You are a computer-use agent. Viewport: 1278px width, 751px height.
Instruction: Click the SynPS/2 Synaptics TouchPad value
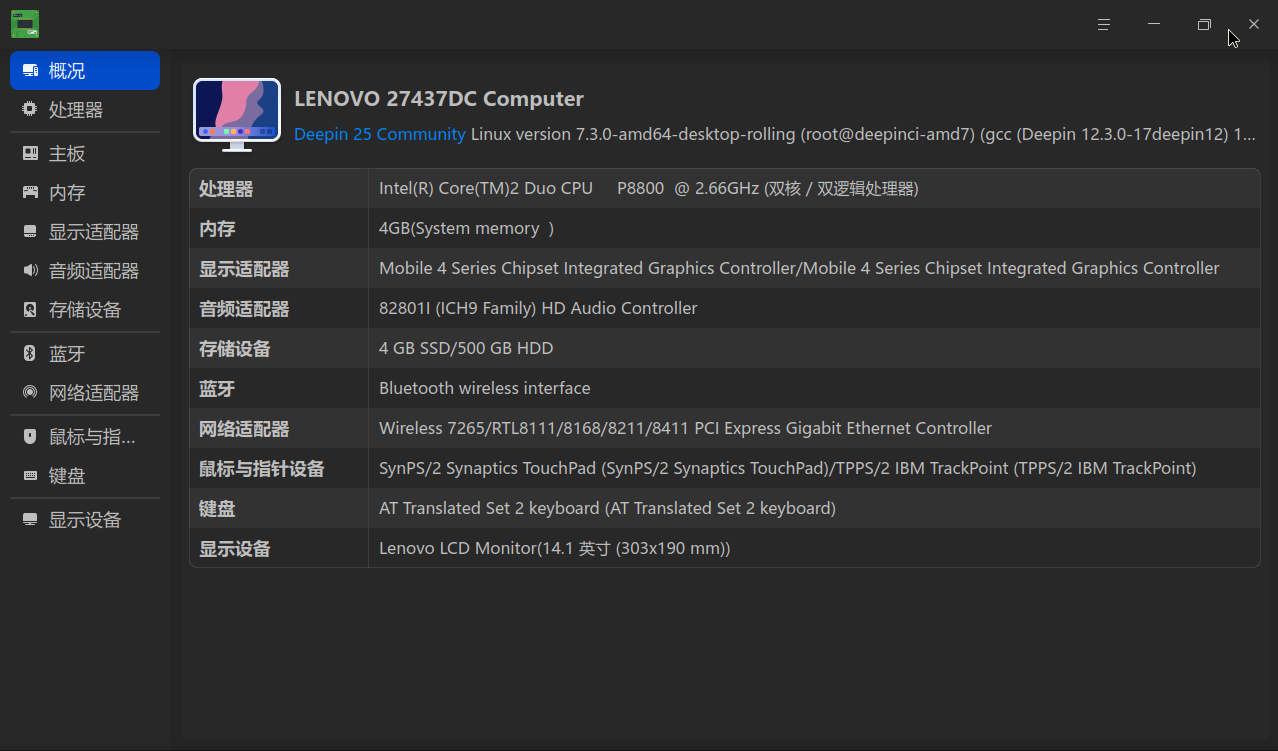coord(787,468)
